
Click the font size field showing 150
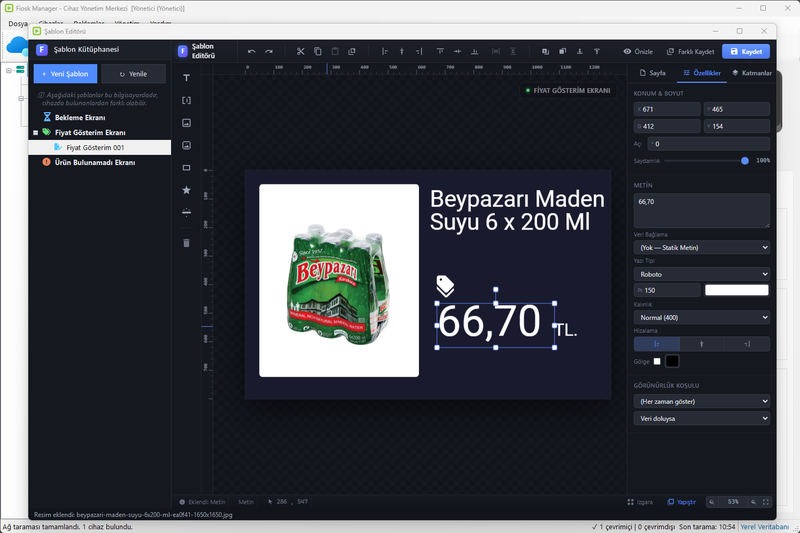pos(667,290)
